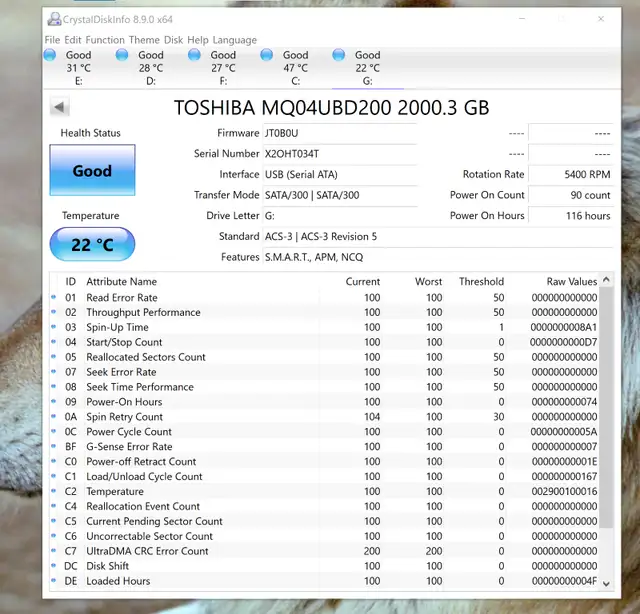Screen dimensions: 640x614
Task: Open the Language menu
Action: pyautogui.click(x=235, y=40)
